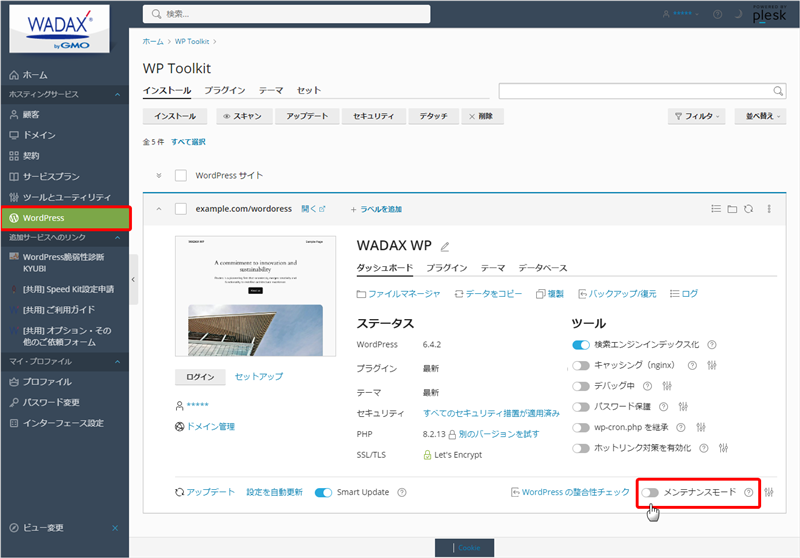Open settings sliders for パスワード保護
This screenshot has width=800, height=558.
[683, 407]
